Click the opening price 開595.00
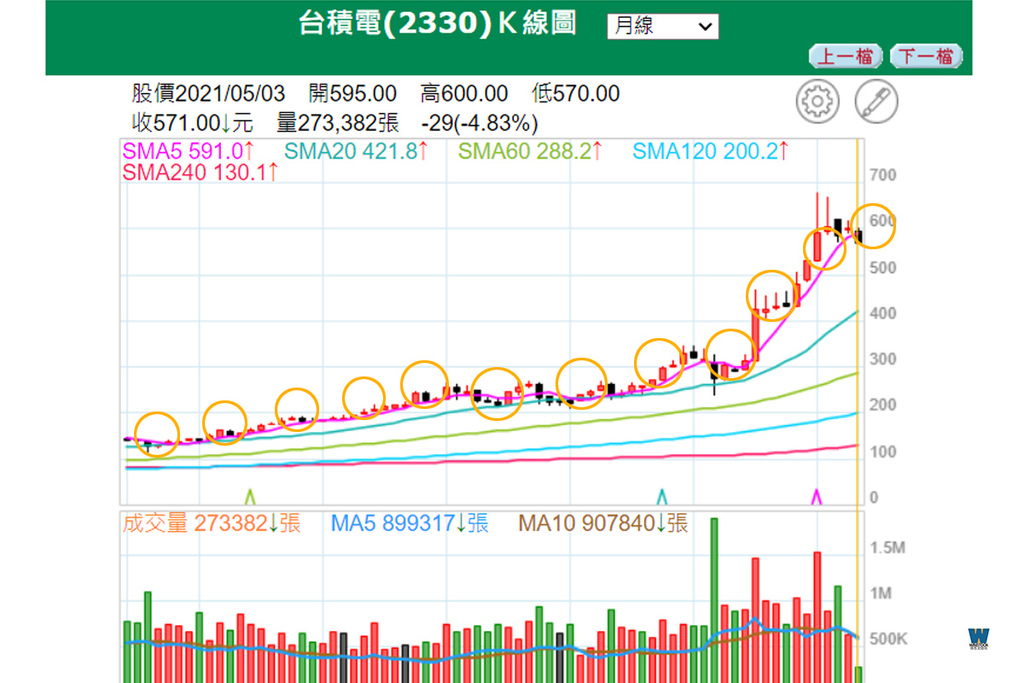Image resolution: width=1024 pixels, height=683 pixels. pos(353,93)
